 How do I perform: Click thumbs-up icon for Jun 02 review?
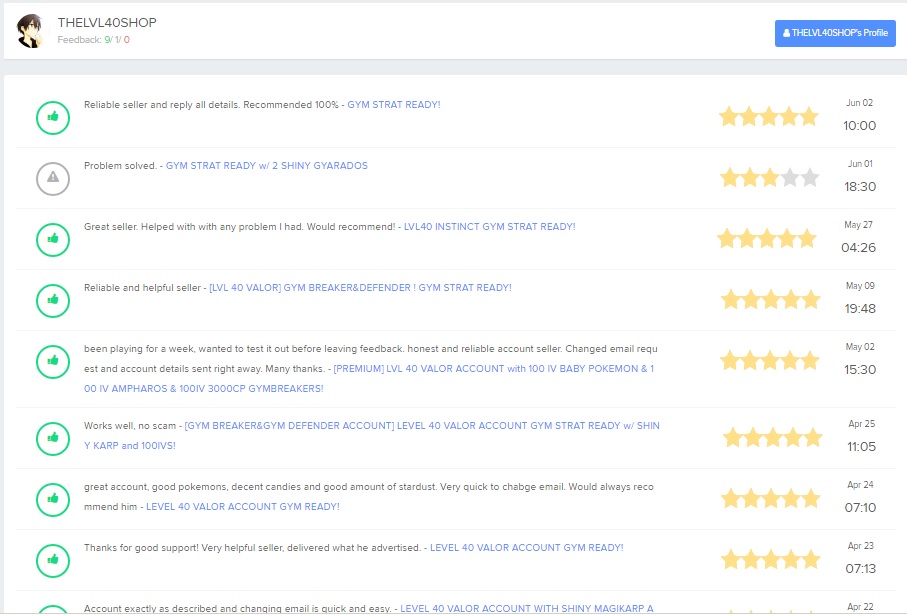point(53,117)
